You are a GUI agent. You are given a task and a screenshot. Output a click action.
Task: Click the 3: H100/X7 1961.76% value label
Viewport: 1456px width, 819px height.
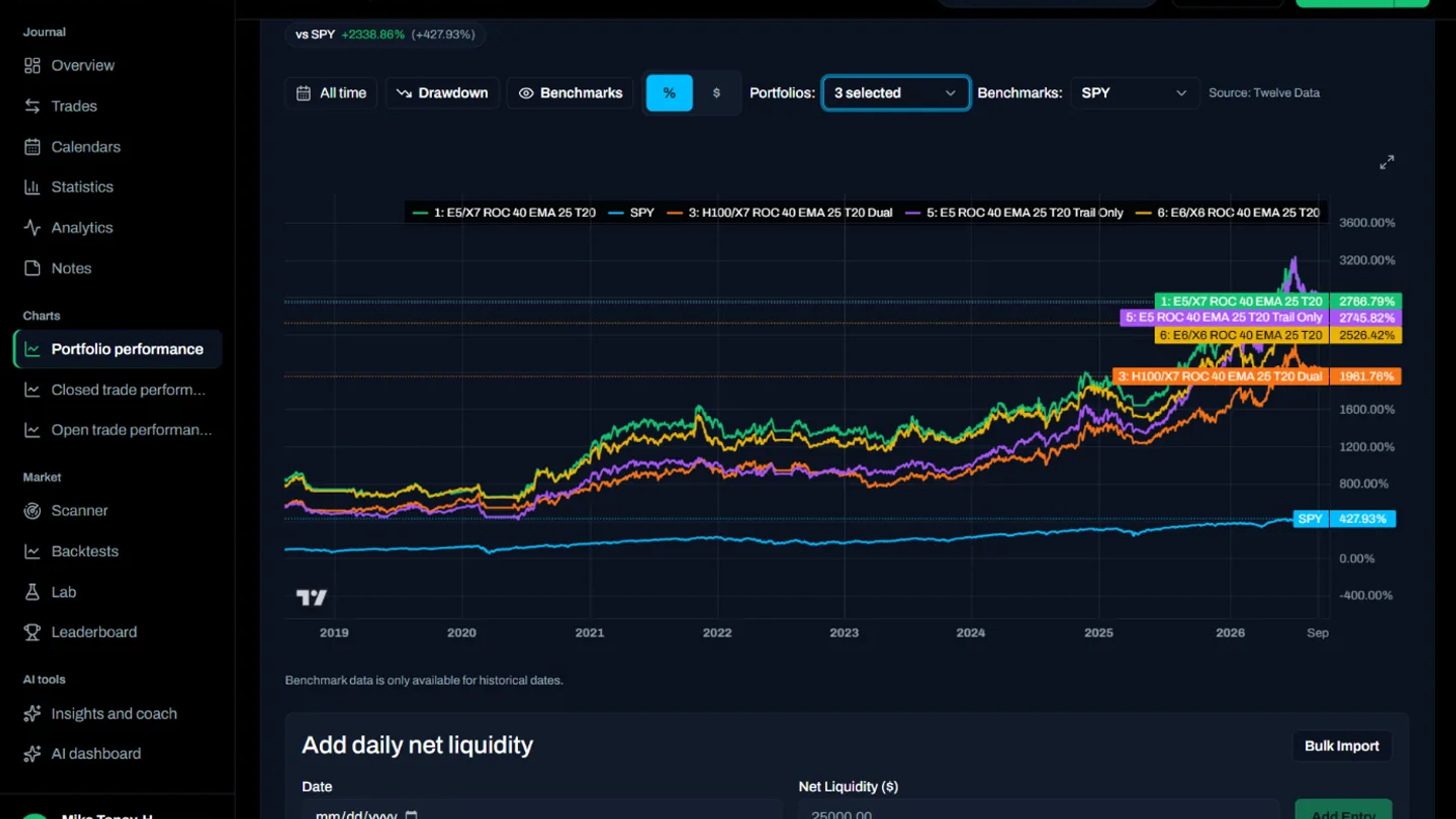1366,377
